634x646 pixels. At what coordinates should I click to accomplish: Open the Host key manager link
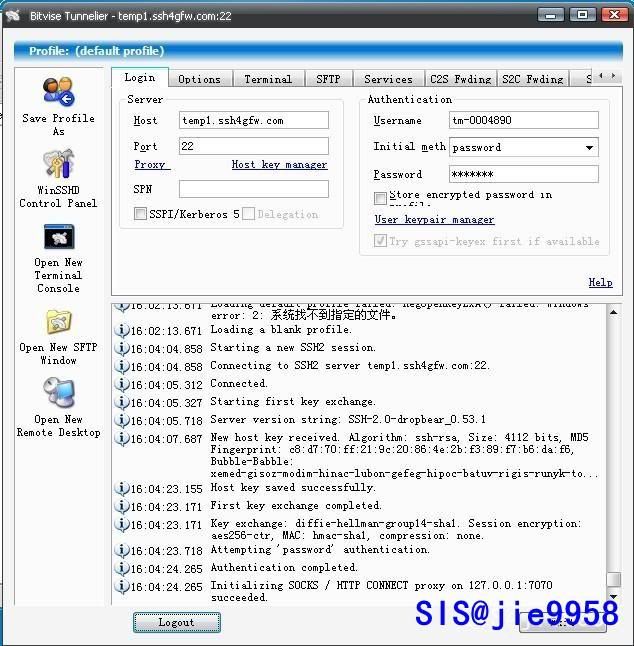pos(279,165)
